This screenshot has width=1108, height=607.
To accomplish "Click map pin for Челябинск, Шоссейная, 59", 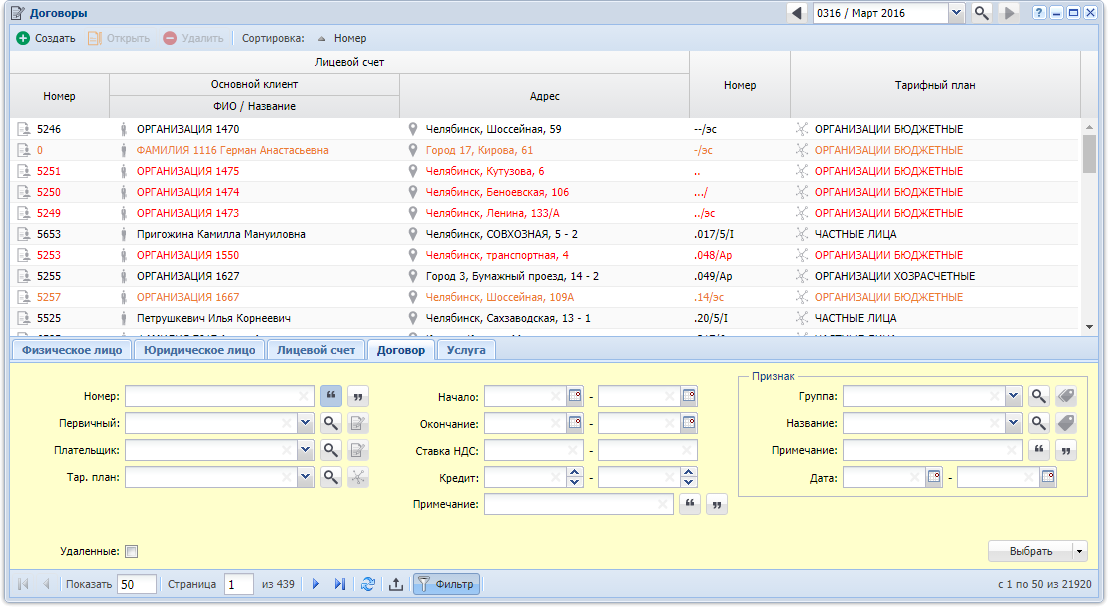I will 413,129.
